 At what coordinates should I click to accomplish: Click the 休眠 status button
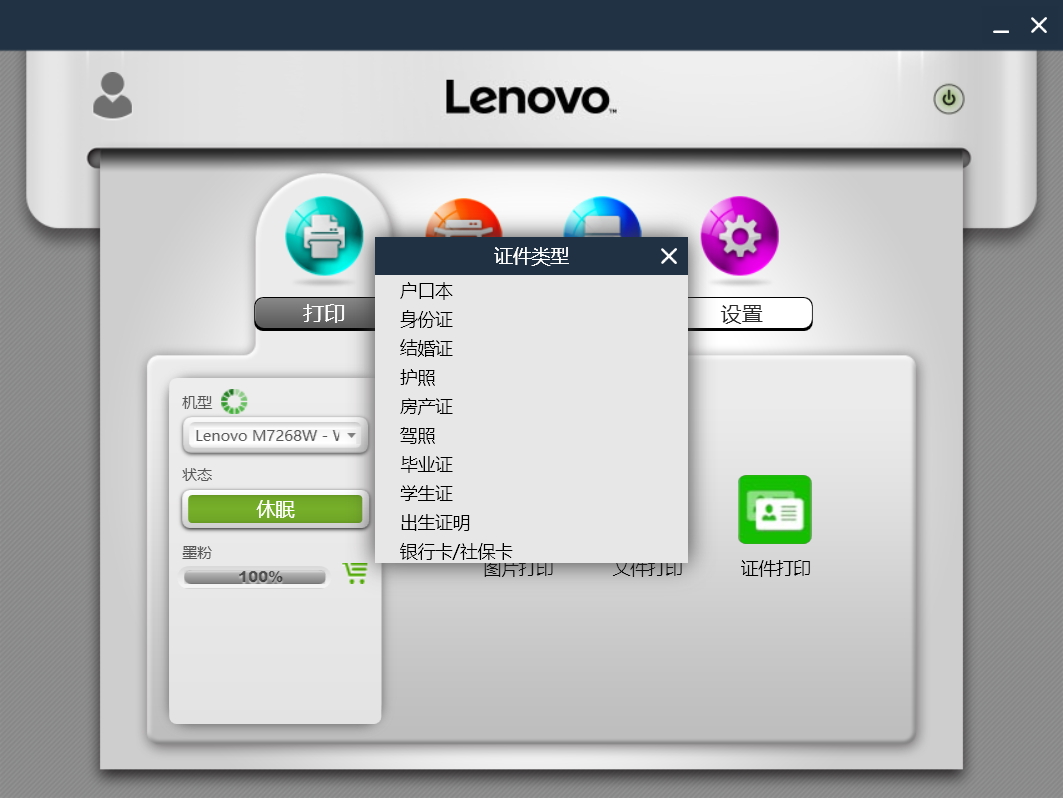point(275,509)
